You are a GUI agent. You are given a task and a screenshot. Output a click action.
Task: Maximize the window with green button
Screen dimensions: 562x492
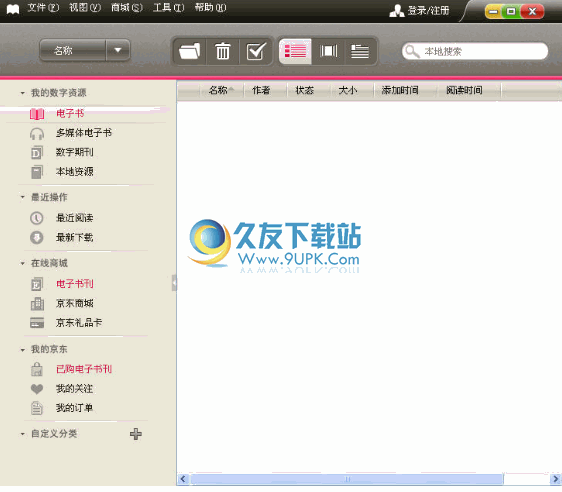click(511, 12)
